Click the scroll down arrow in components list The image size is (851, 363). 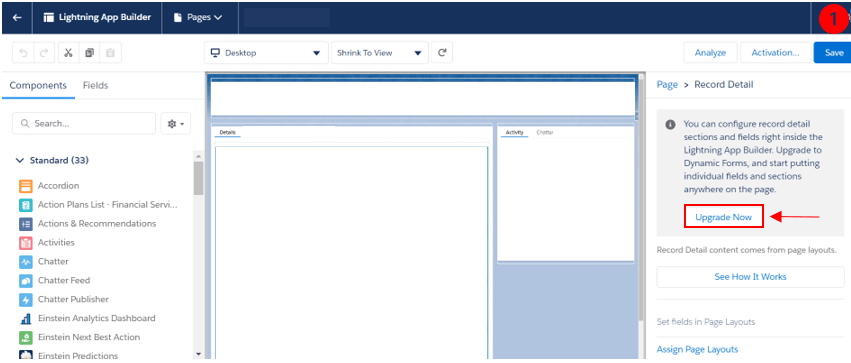[198, 354]
